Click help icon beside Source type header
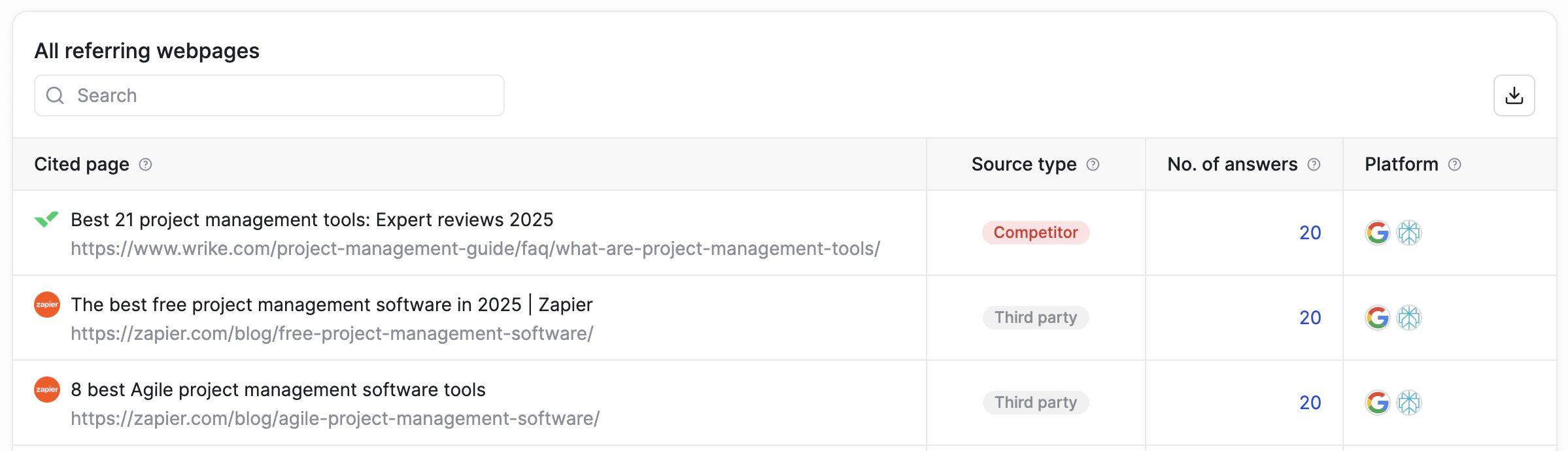The height and width of the screenshot is (451, 1568). point(1093,165)
